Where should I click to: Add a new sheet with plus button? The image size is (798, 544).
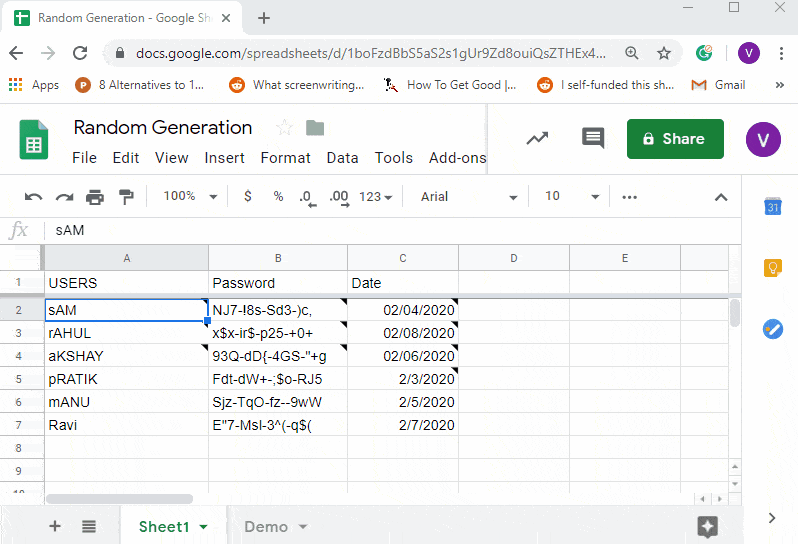[x=55, y=527]
